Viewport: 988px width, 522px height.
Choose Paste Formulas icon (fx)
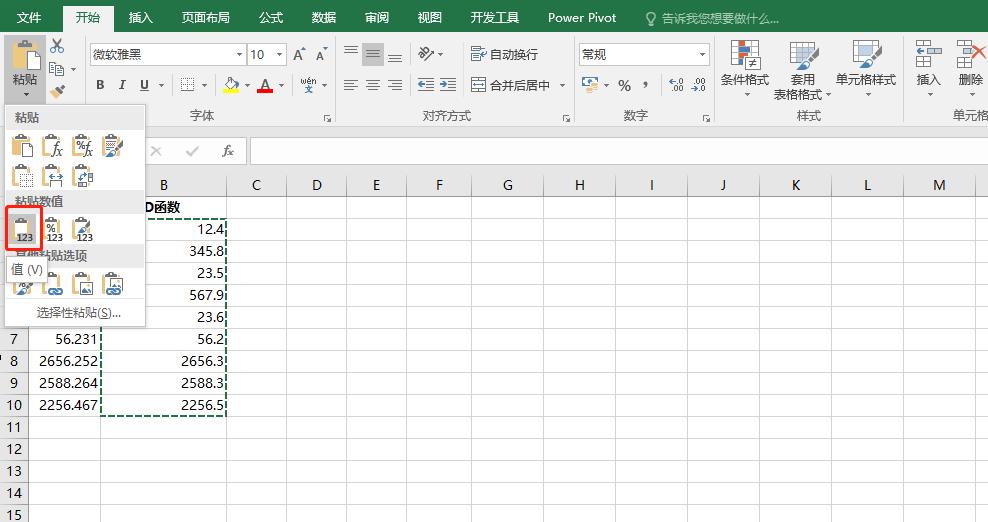click(x=53, y=146)
